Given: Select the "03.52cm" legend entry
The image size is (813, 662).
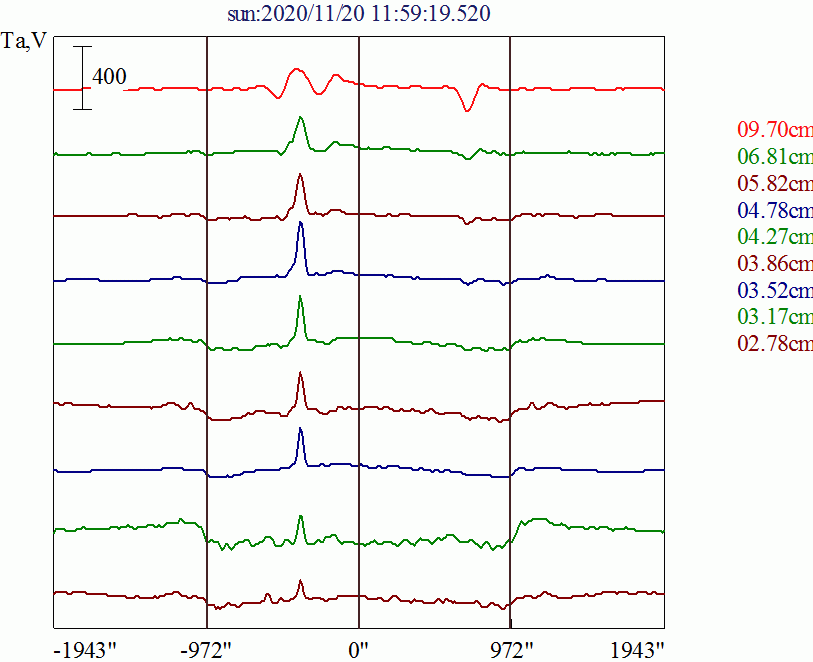Looking at the screenshot, I should coord(775,290).
